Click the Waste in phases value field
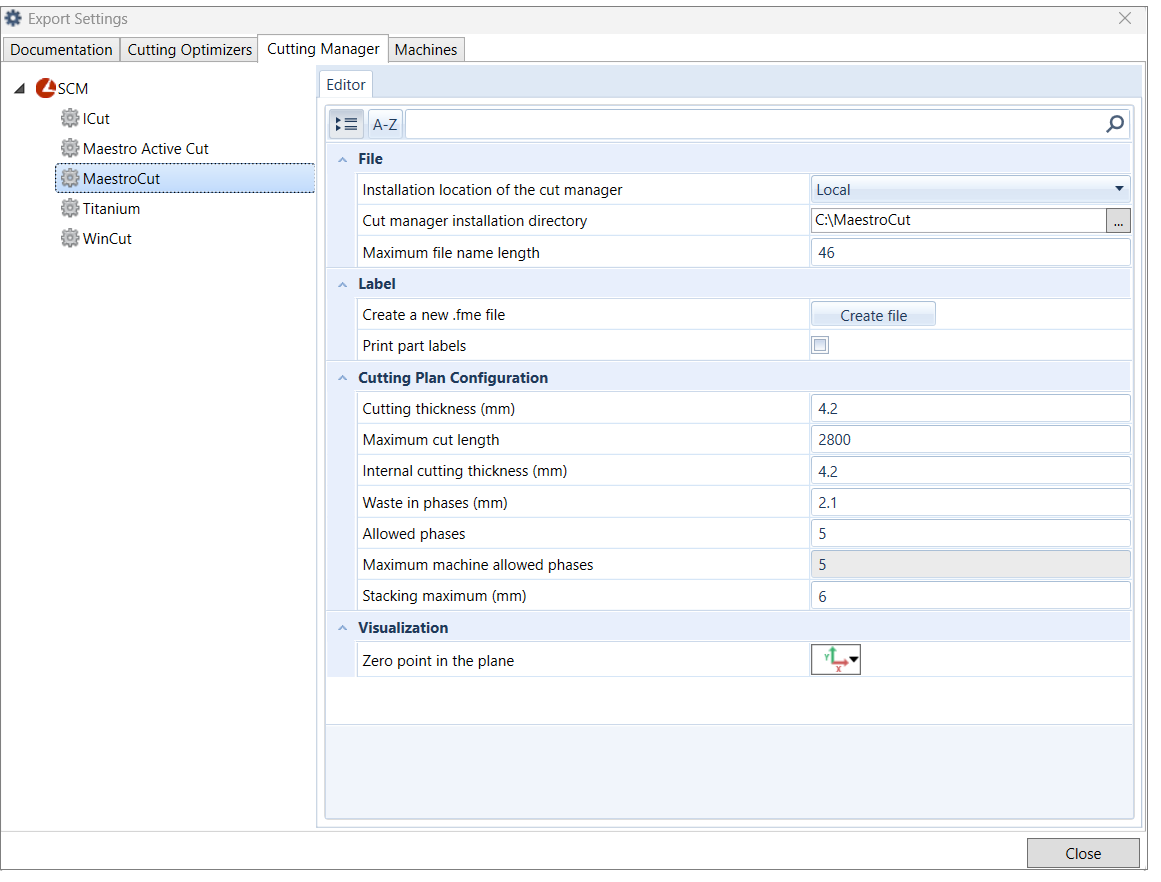Image resolution: width=1161 pixels, height=882 pixels. point(971,503)
